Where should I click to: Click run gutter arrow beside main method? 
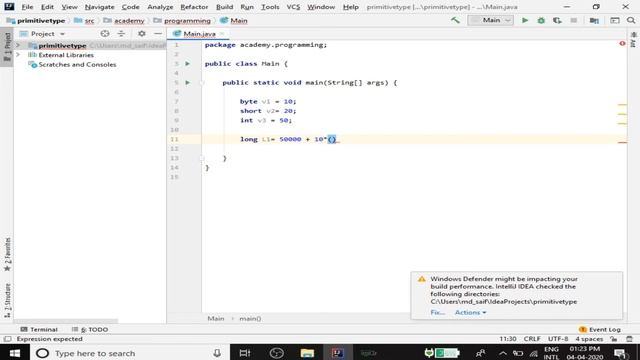[x=187, y=82]
